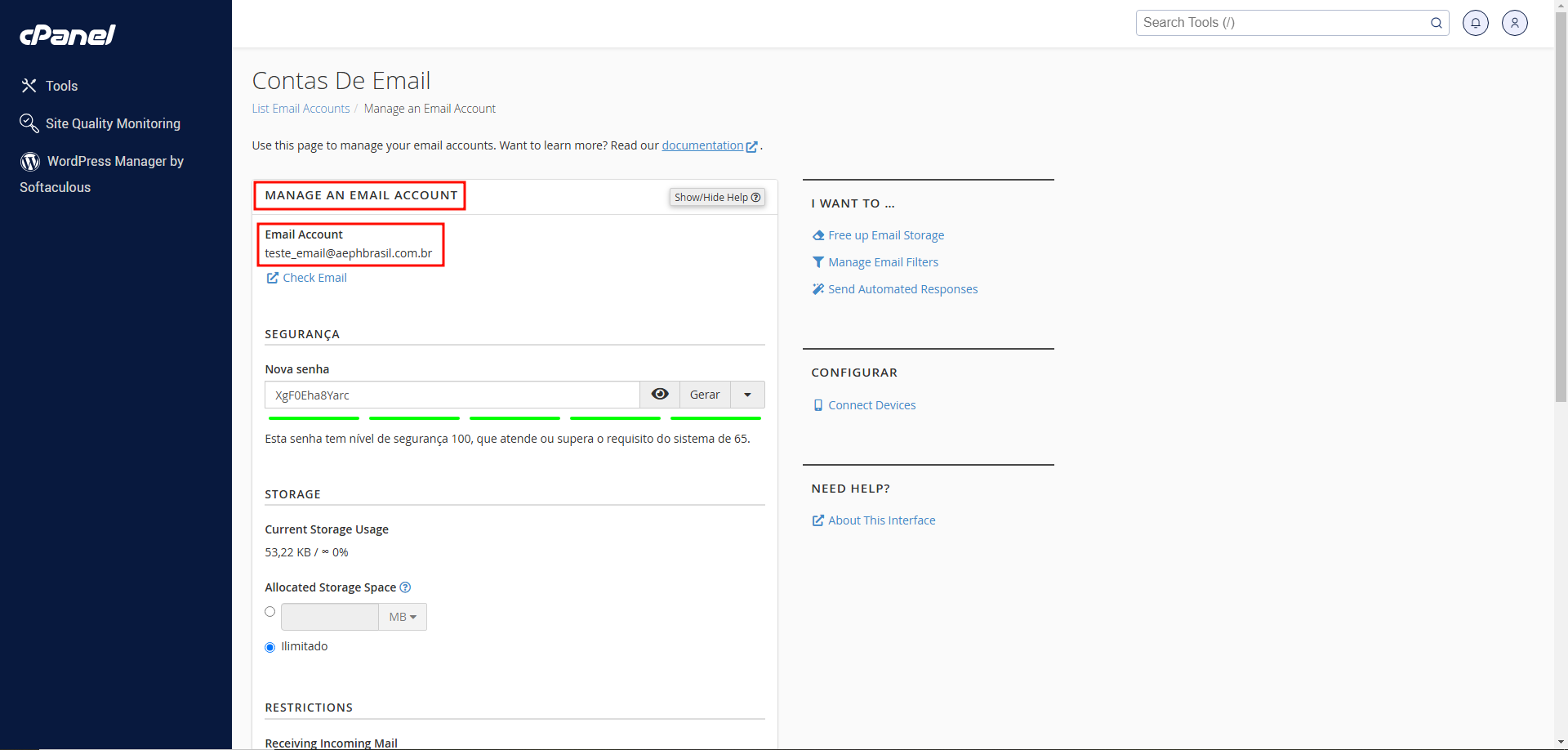Click the Gerar password button
Viewport: 1568px width, 750px height.
(705, 395)
